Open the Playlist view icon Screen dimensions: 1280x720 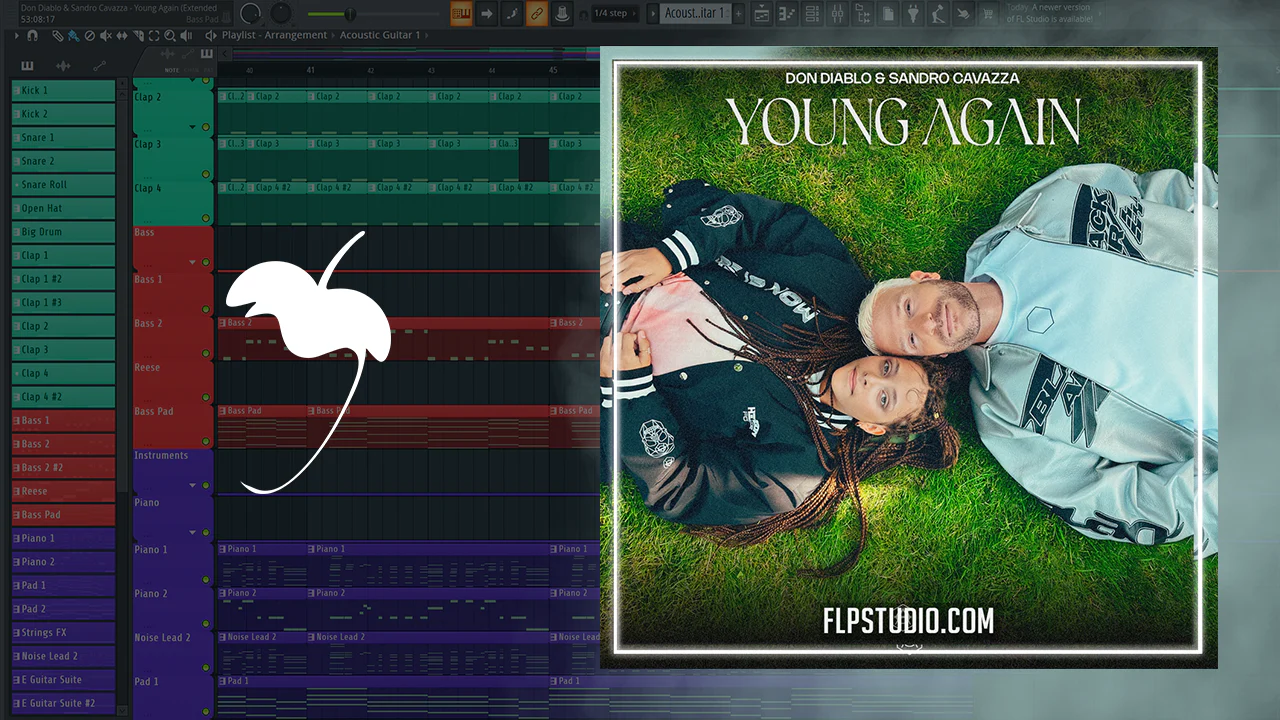pyautogui.click(x=762, y=13)
